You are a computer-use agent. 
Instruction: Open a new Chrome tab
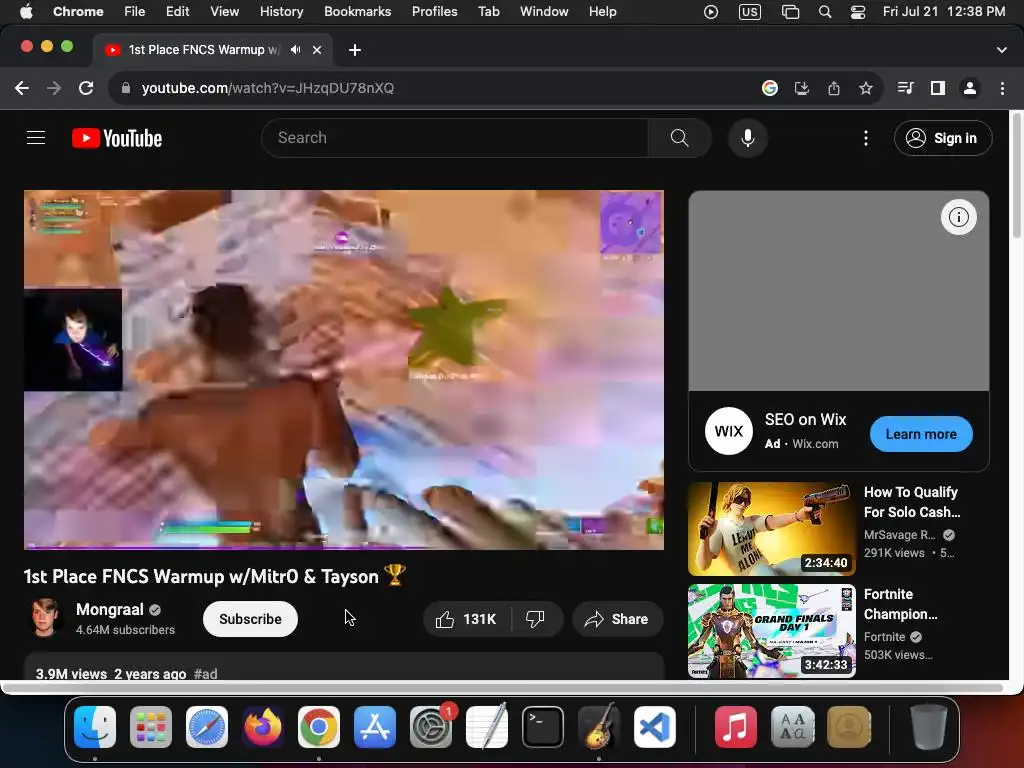pyautogui.click(x=355, y=50)
